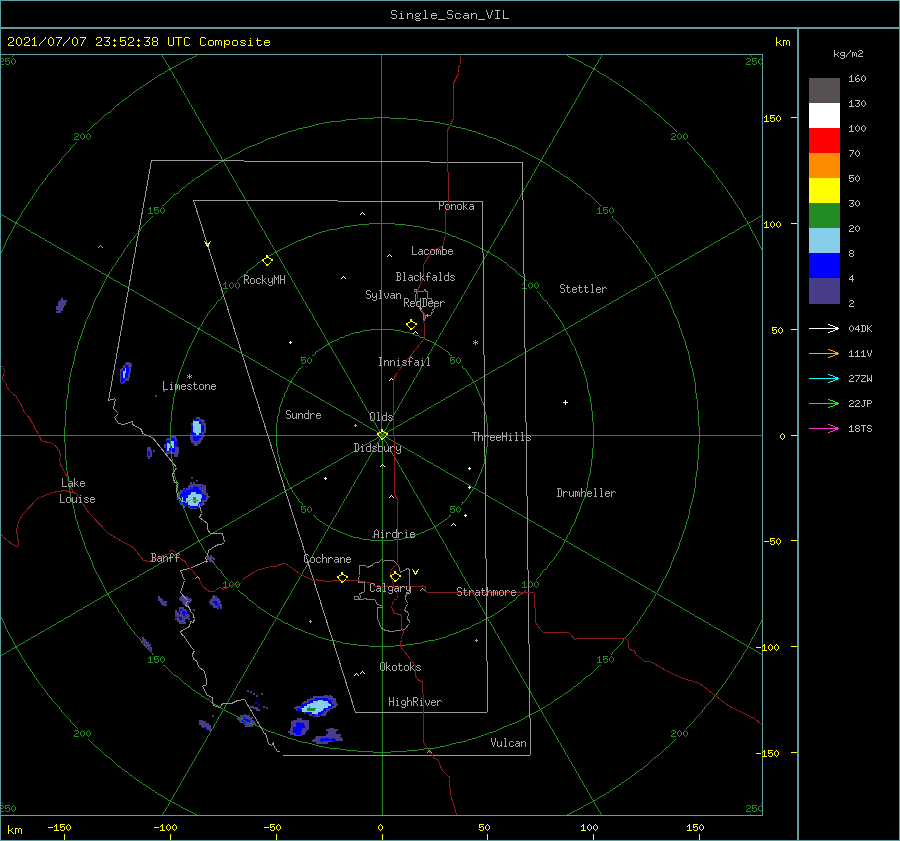Click the Stettler town label

(583, 289)
